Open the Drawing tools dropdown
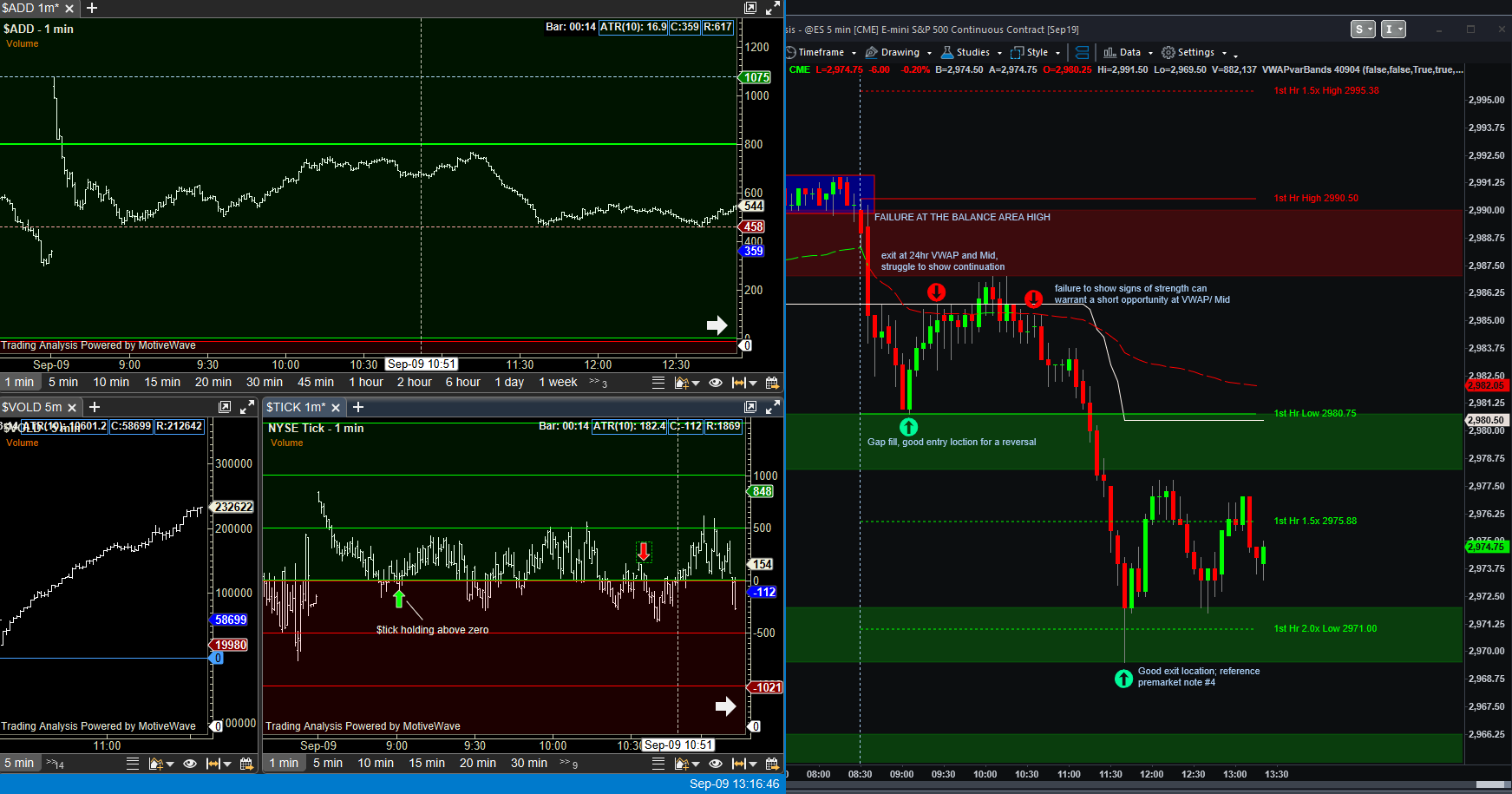The width and height of the screenshot is (1512, 794). (x=899, y=52)
